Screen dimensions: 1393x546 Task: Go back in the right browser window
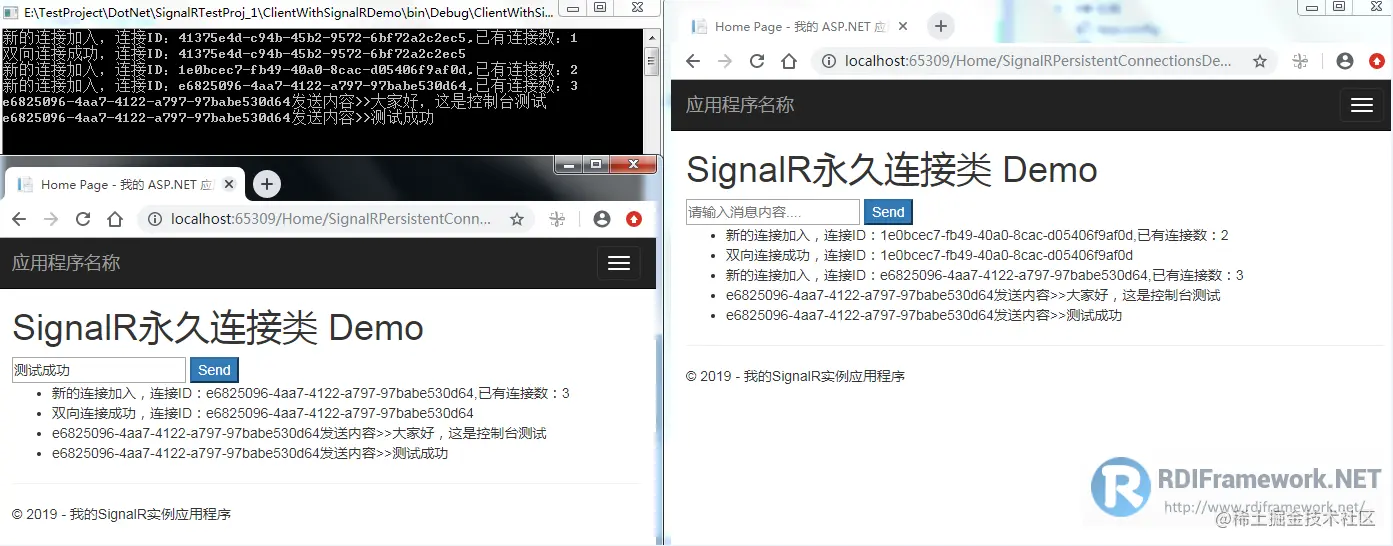click(x=693, y=61)
